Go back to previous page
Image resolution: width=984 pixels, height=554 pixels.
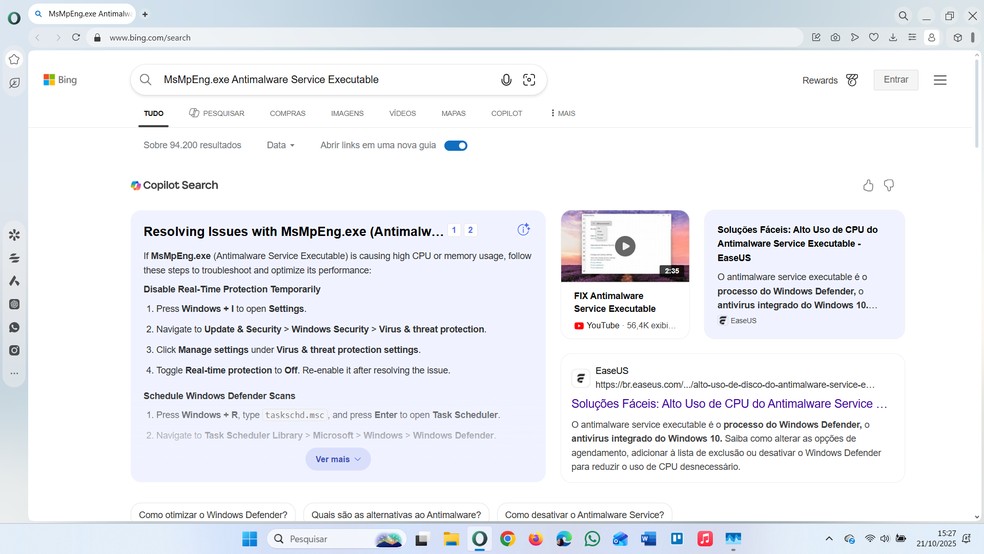(38, 38)
